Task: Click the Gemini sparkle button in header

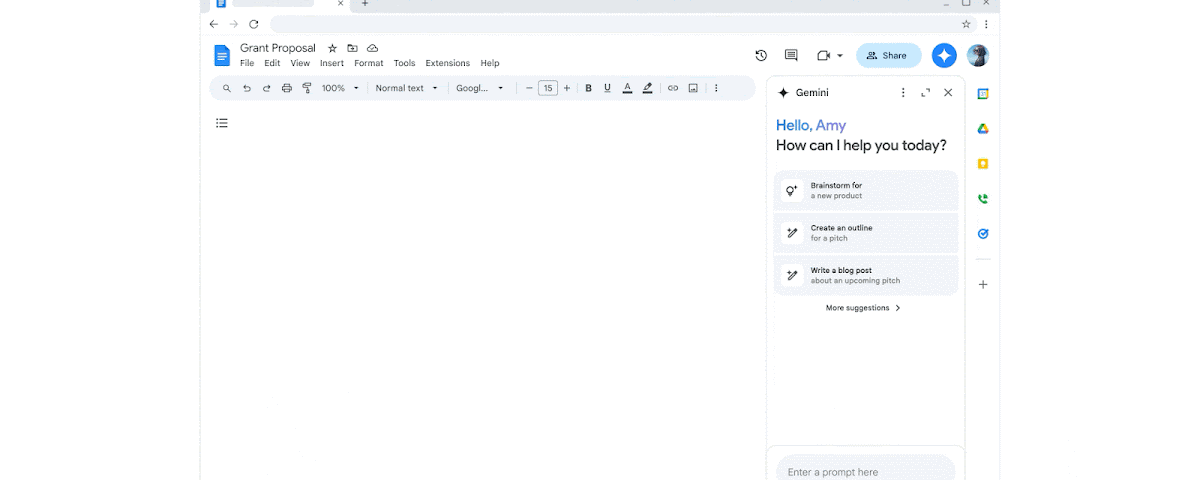Action: (944, 56)
